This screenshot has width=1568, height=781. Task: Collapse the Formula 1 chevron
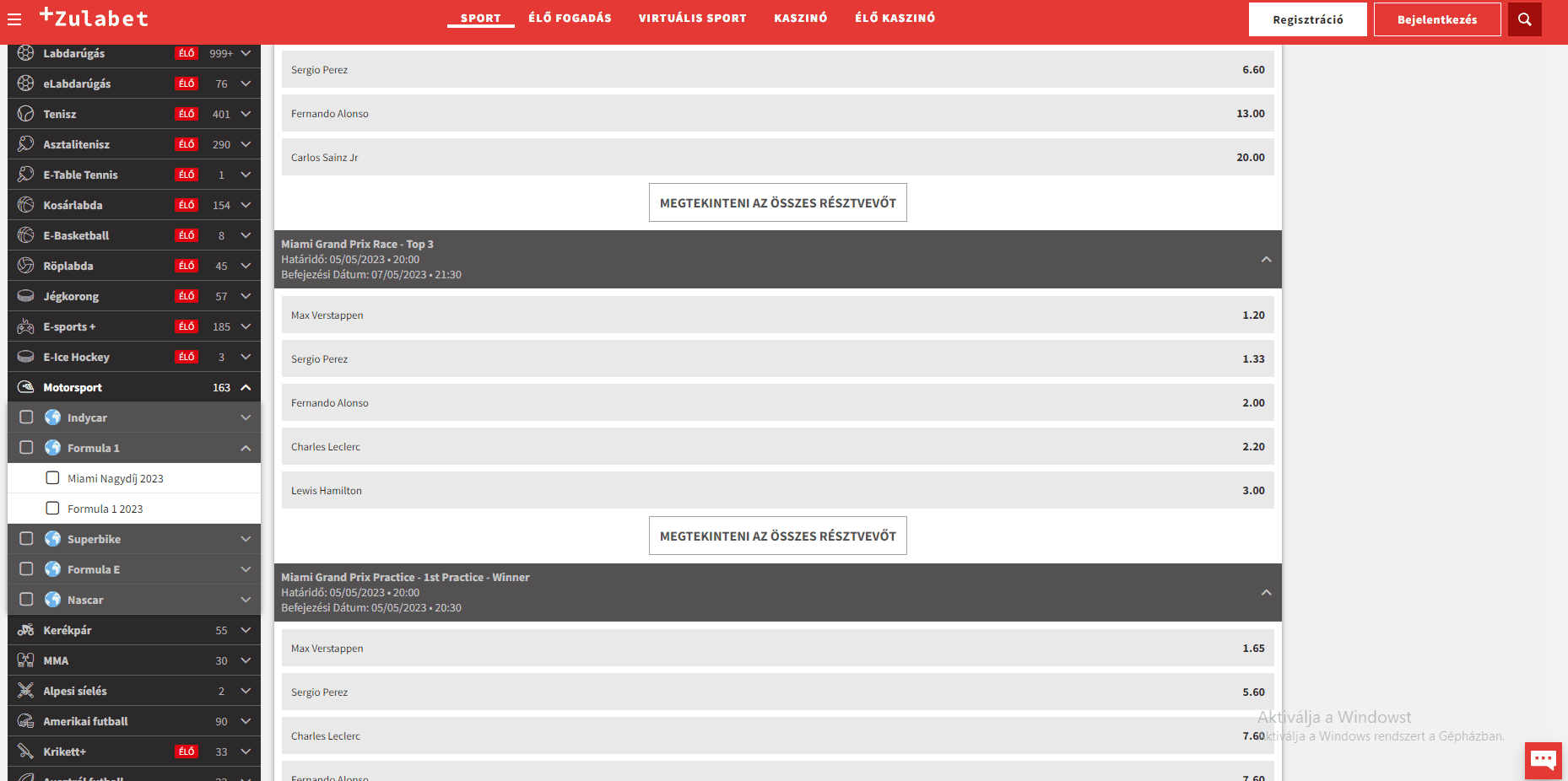[x=246, y=448]
